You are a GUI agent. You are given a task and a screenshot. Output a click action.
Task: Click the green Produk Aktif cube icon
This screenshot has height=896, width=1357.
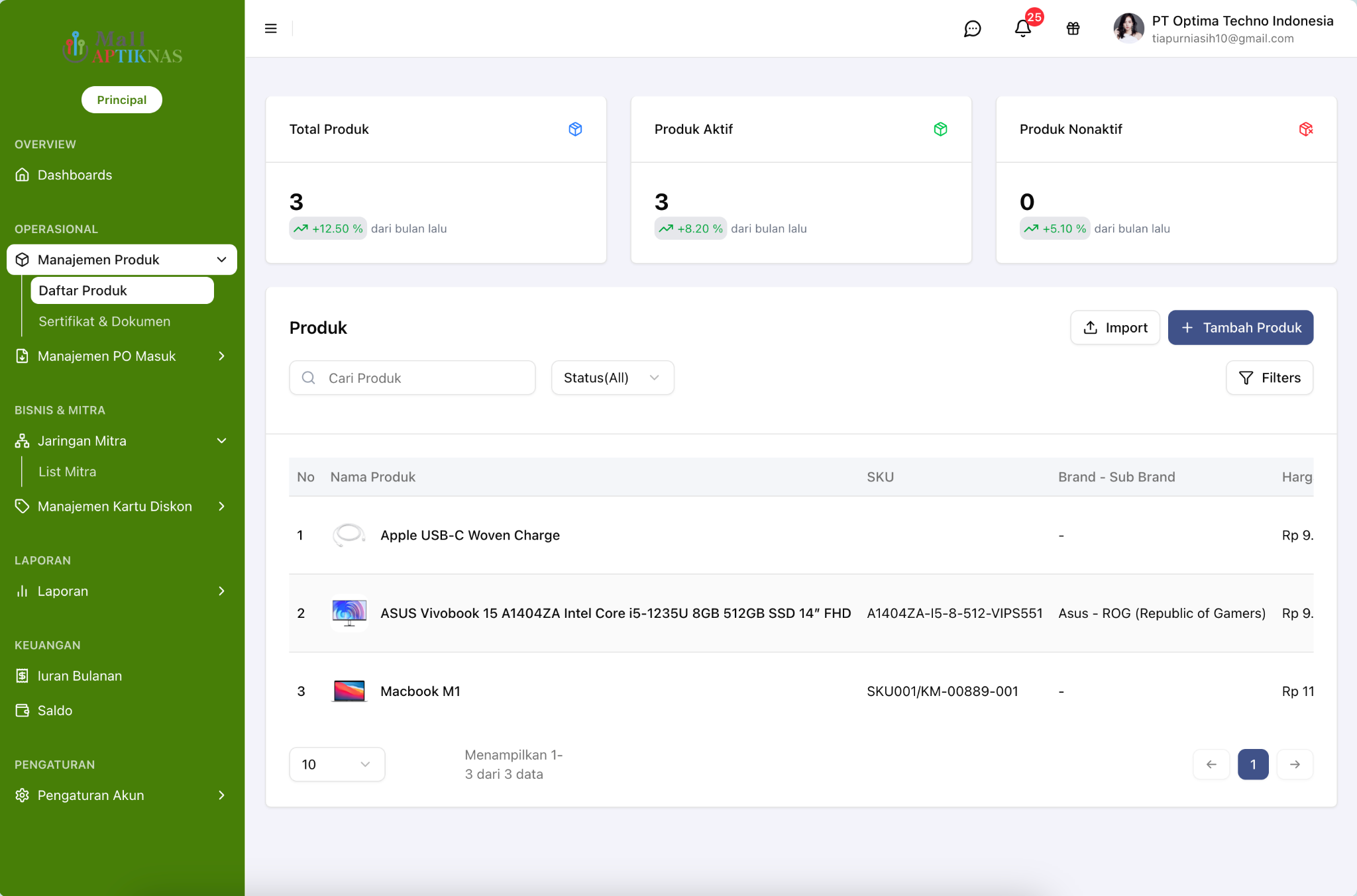(940, 129)
